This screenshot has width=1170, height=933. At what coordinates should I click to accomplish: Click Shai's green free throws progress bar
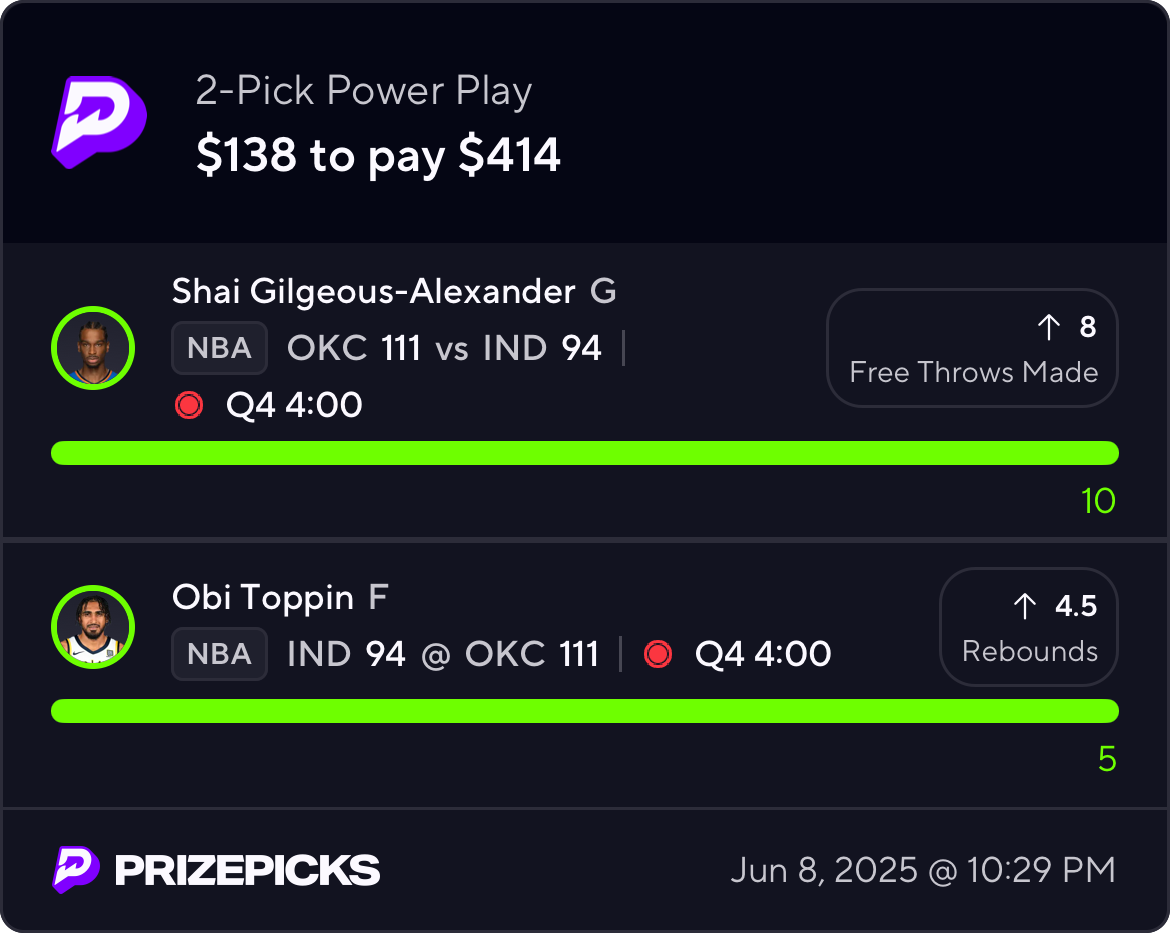pos(585,453)
